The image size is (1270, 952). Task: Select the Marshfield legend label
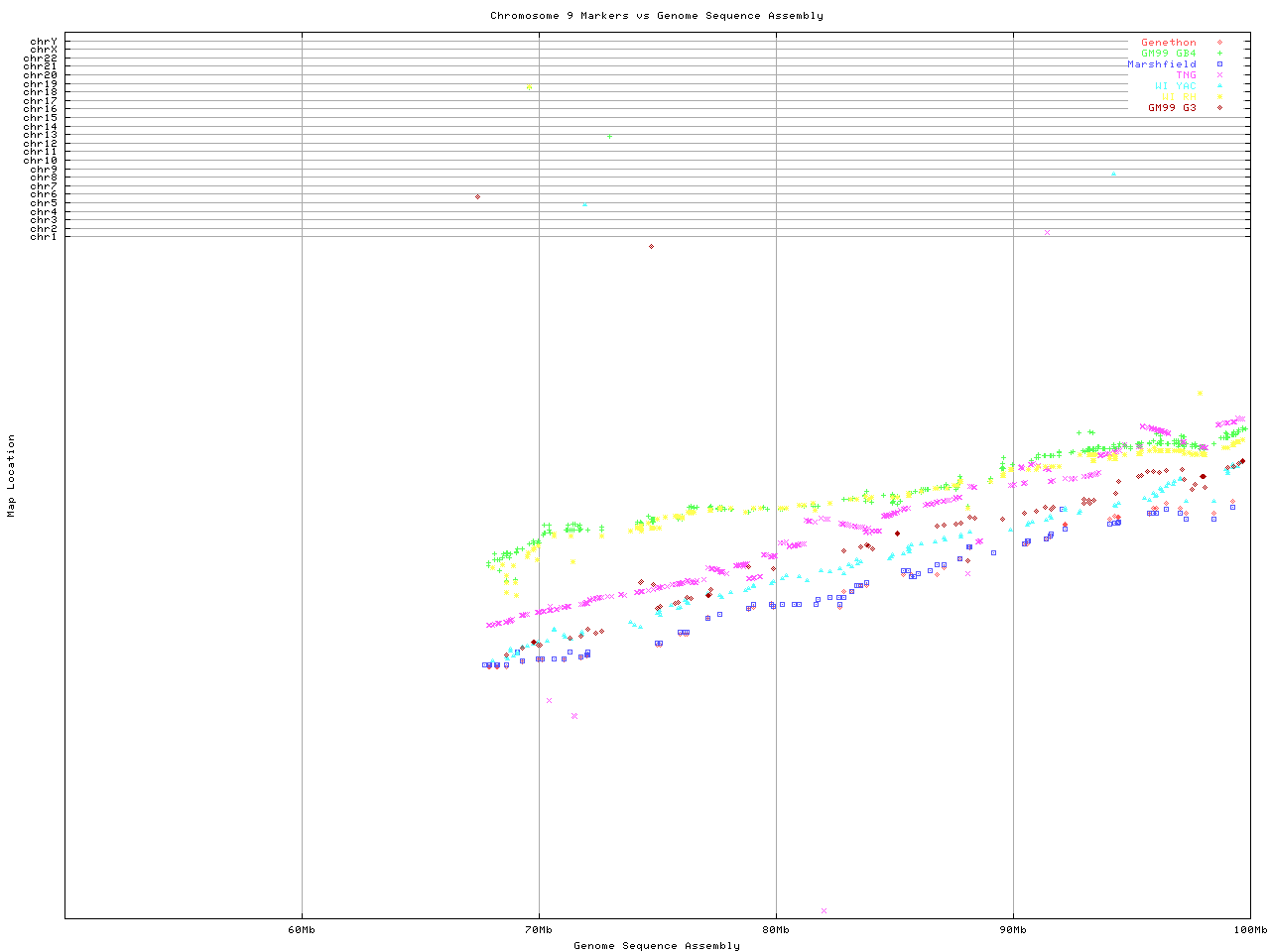(x=1161, y=64)
